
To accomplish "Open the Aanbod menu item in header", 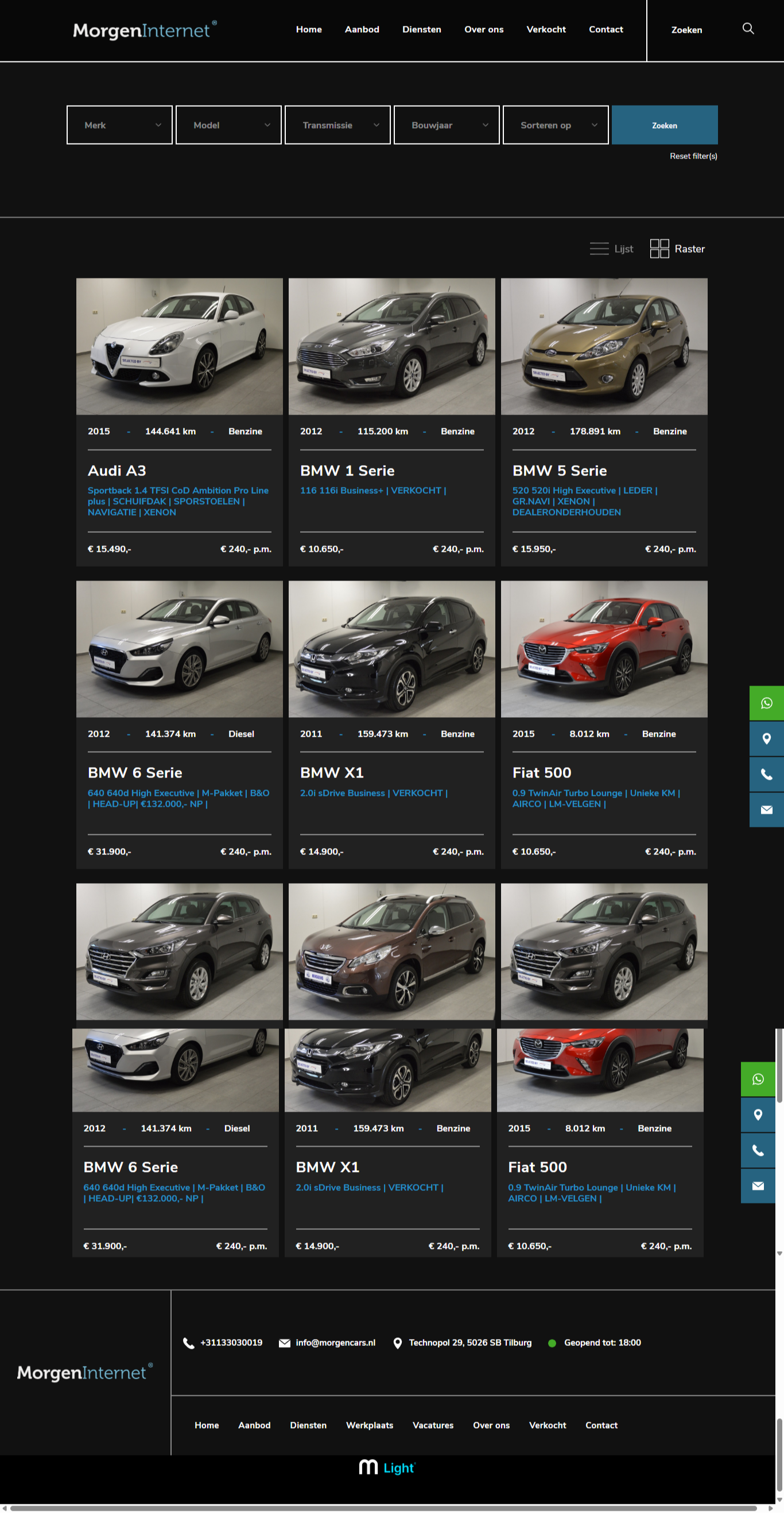I will coord(362,29).
